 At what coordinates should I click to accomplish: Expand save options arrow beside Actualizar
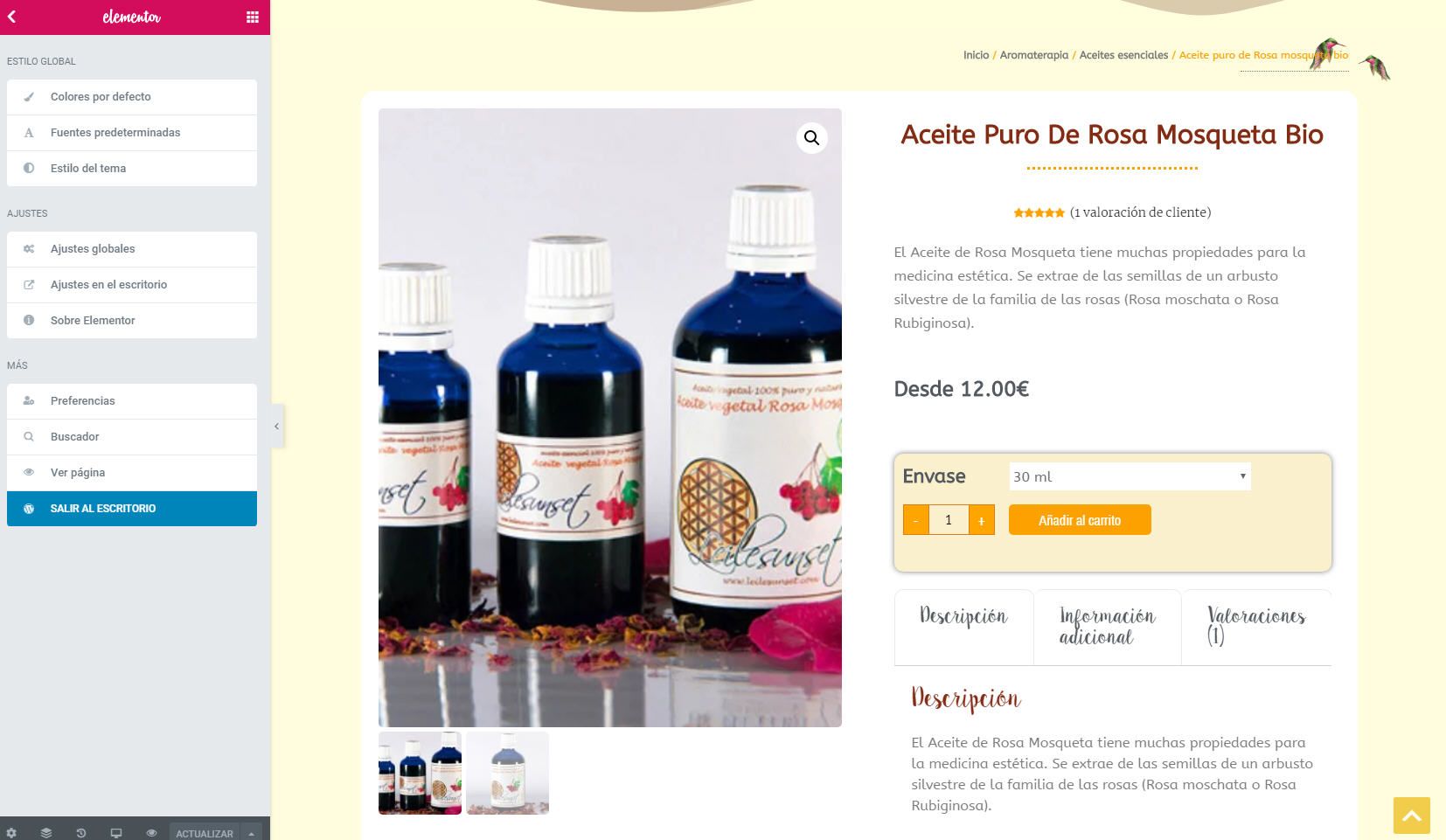pos(251,833)
